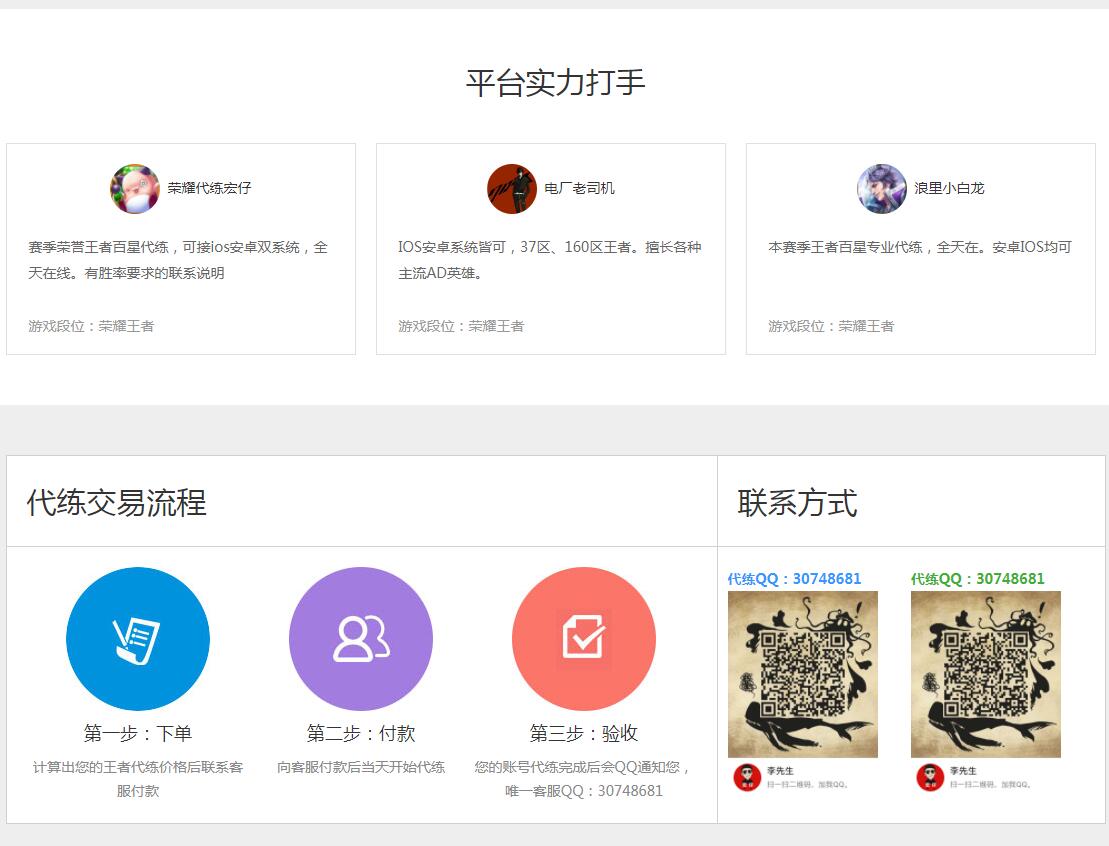
Task: Click the blue order document icon
Action: click(x=138, y=638)
